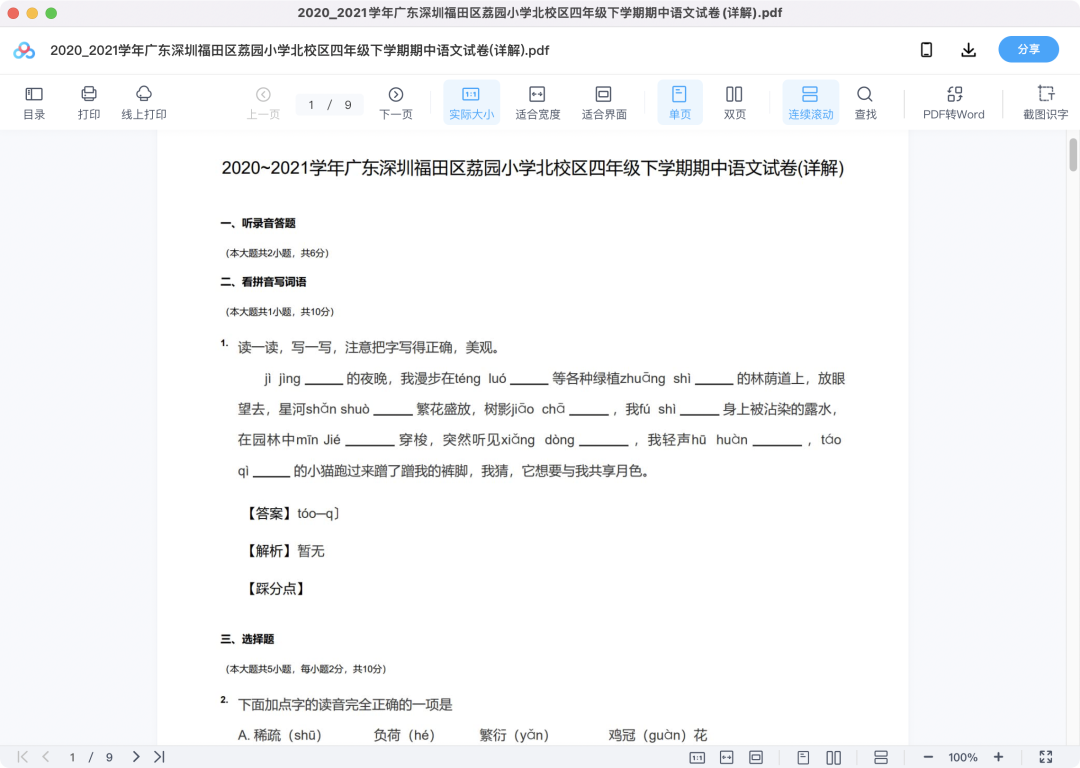The height and width of the screenshot is (768, 1080).
Task: Click the vertical scrollbar thumb
Action: [x=1073, y=155]
